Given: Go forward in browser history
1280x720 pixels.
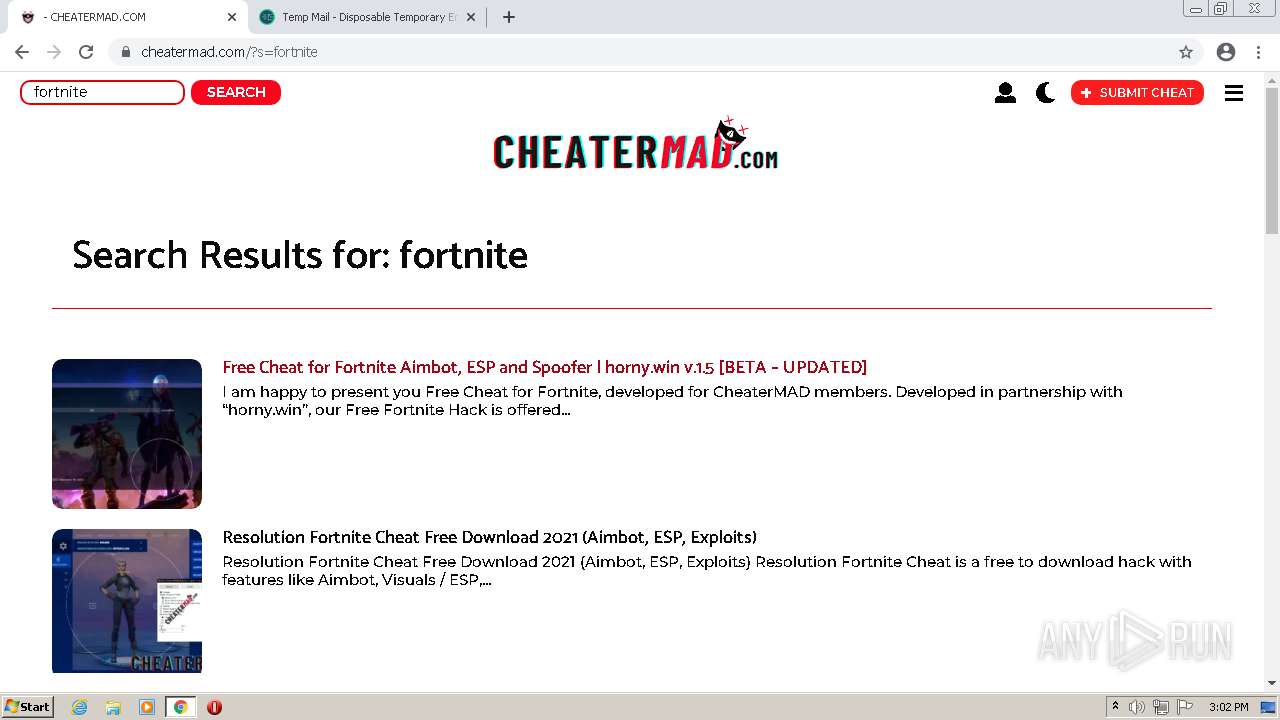Looking at the screenshot, I should pos(54,52).
